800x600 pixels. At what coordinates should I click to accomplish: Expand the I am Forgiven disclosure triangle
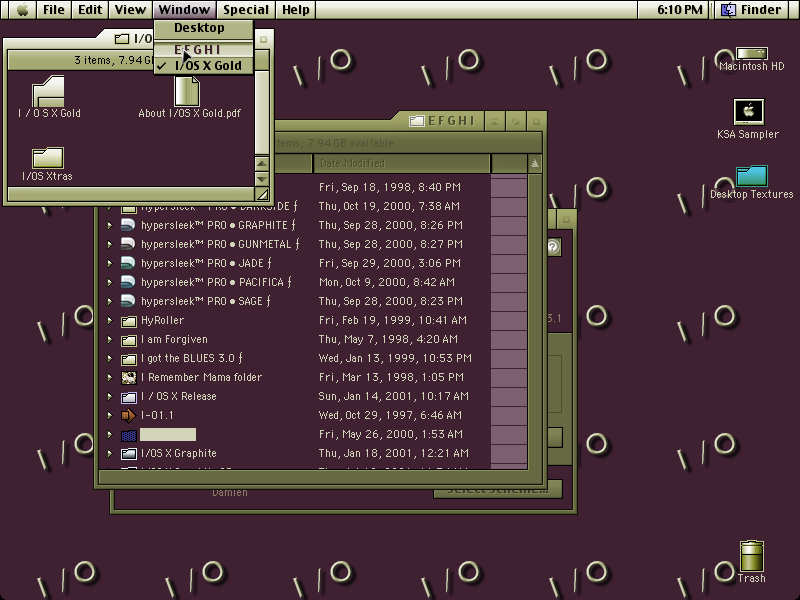click(x=109, y=339)
